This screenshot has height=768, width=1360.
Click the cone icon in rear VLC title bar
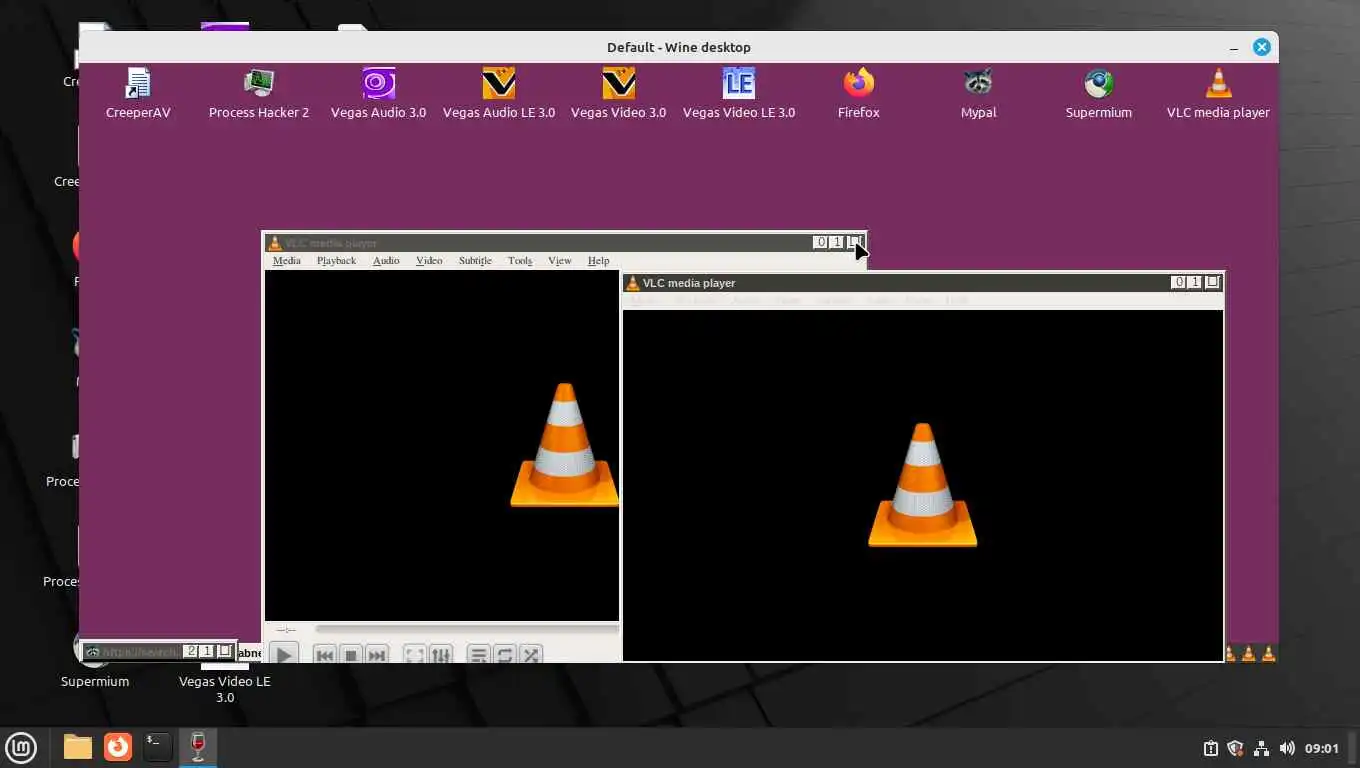coord(275,242)
